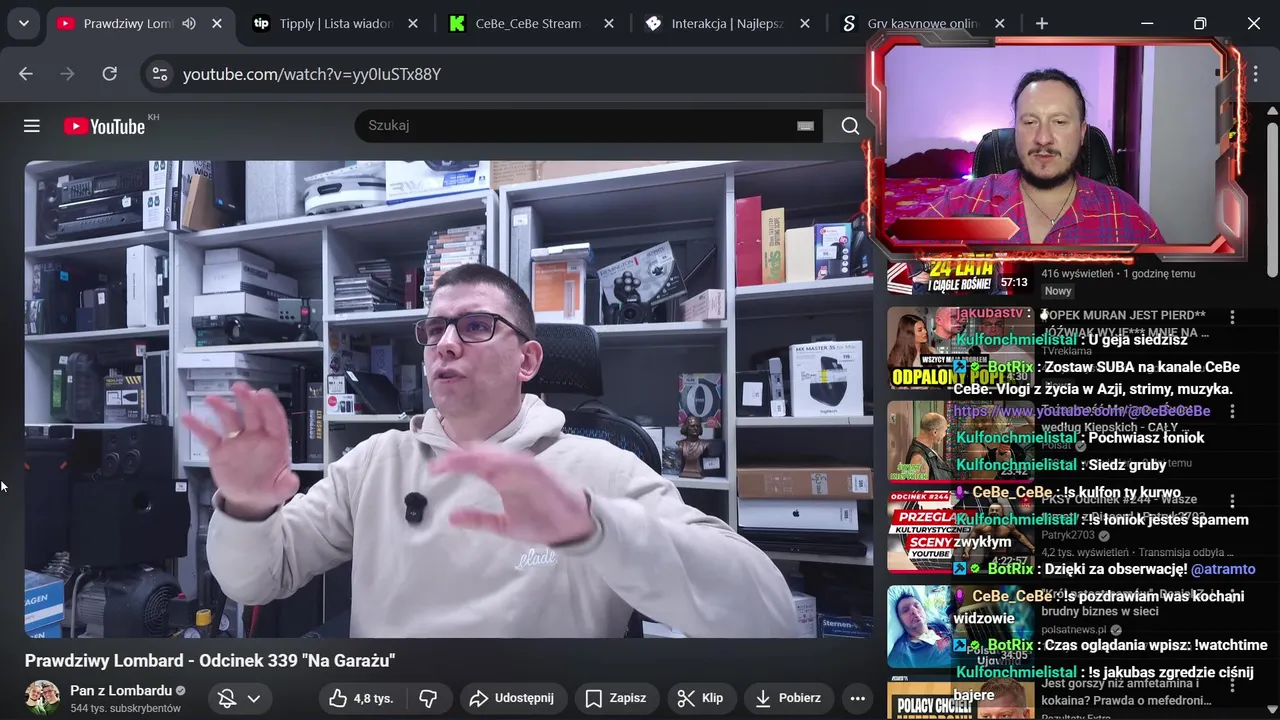Go to YouTube home via logo
This screenshot has height=720, width=1280.
[x=104, y=126]
